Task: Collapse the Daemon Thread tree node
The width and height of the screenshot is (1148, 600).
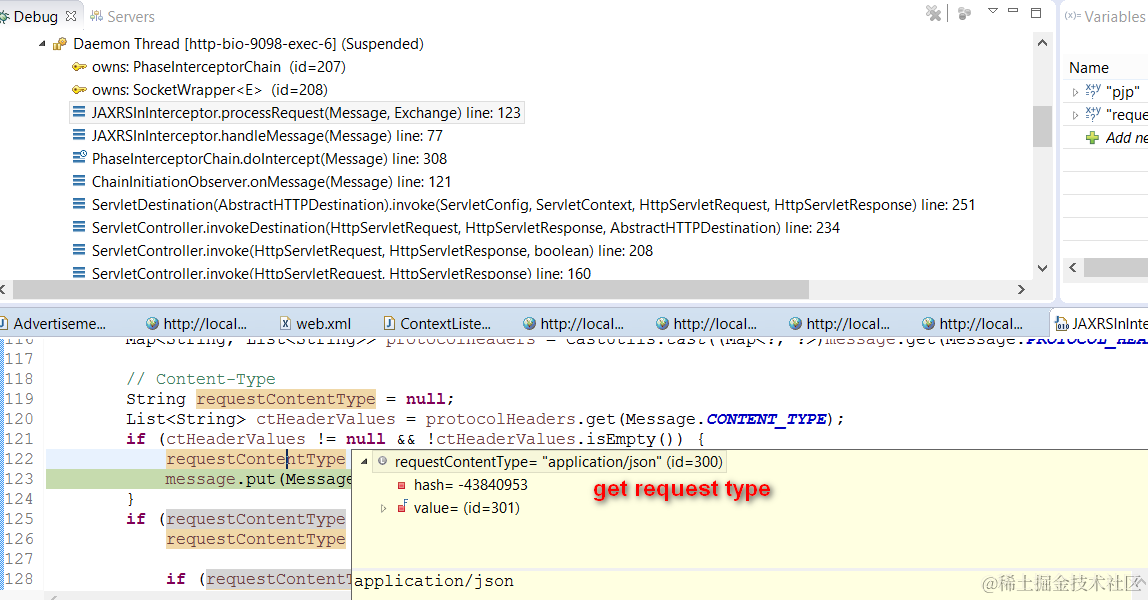Action: tap(42, 44)
